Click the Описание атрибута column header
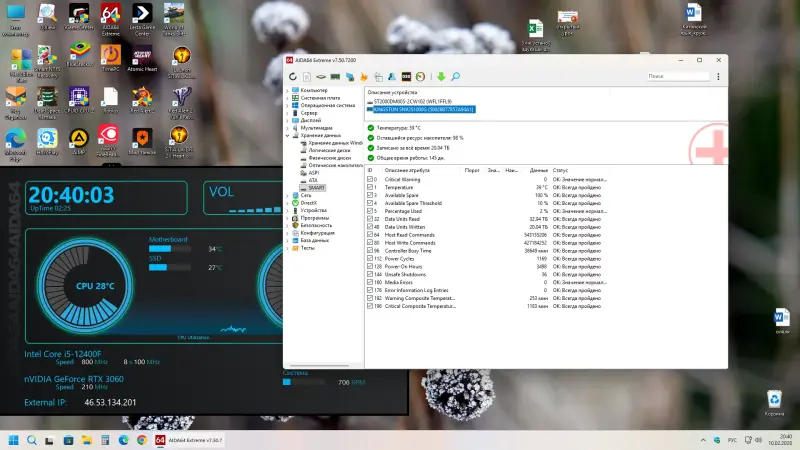Image resolution: width=800 pixels, height=450 pixels. click(407, 170)
